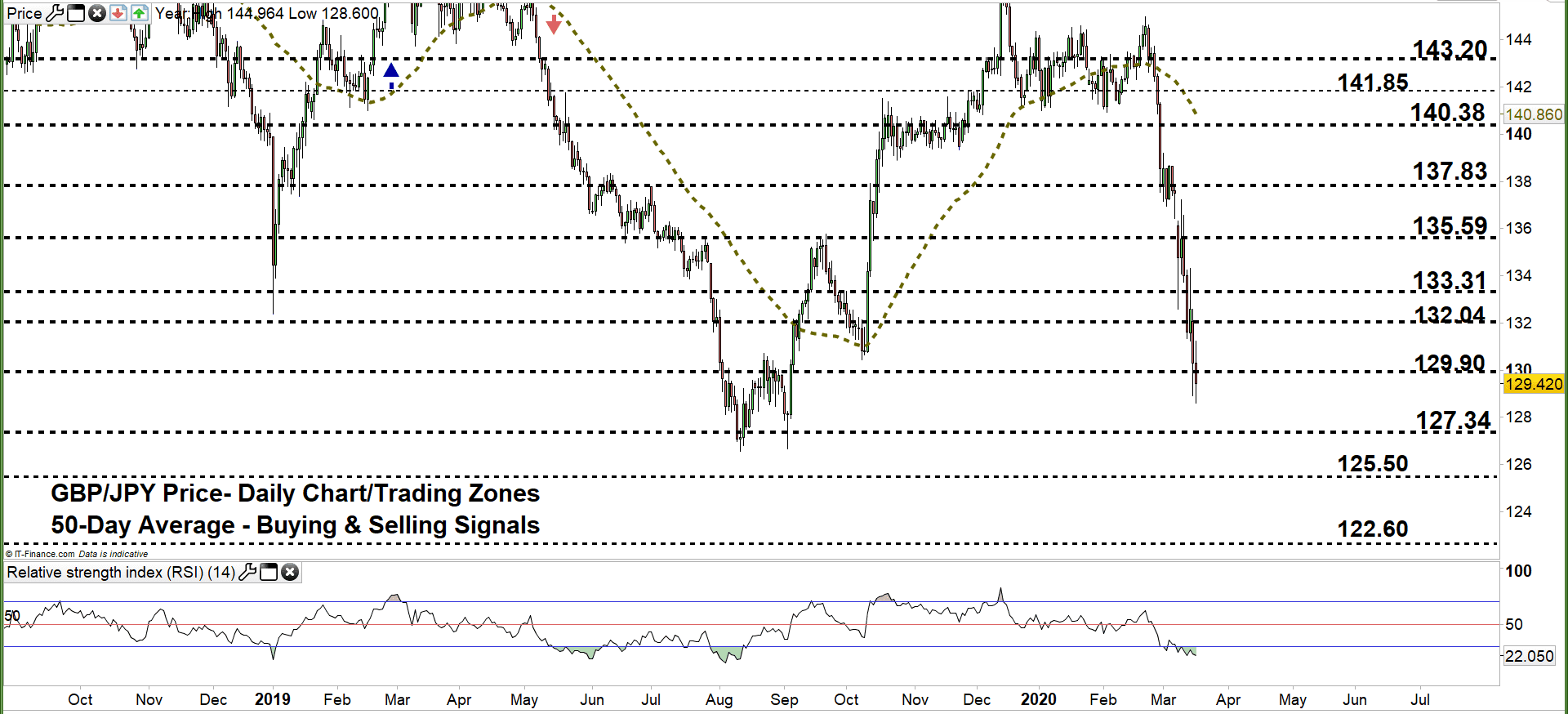Viewport: 1568px width, 714px height.
Task: Click the green up-arrow icon in Price toolbar
Action: coord(140,13)
